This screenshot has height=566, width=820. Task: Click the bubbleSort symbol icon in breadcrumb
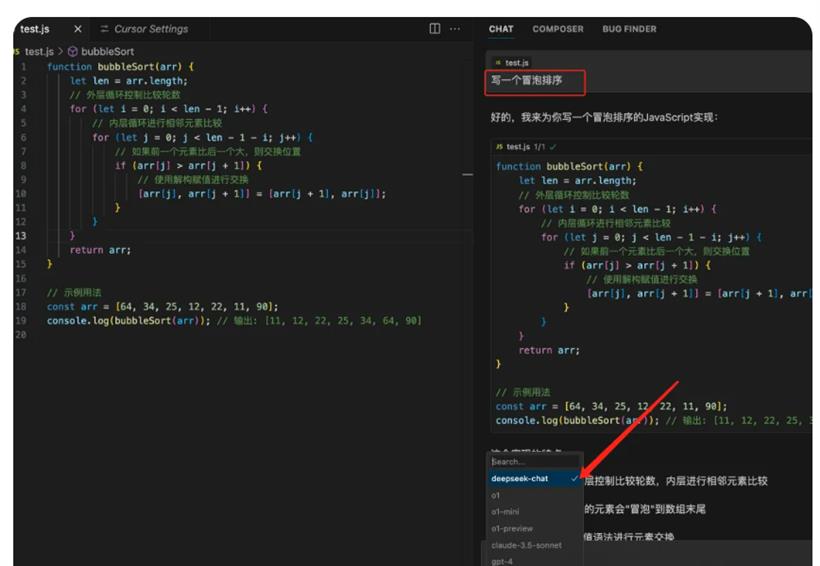point(73,51)
